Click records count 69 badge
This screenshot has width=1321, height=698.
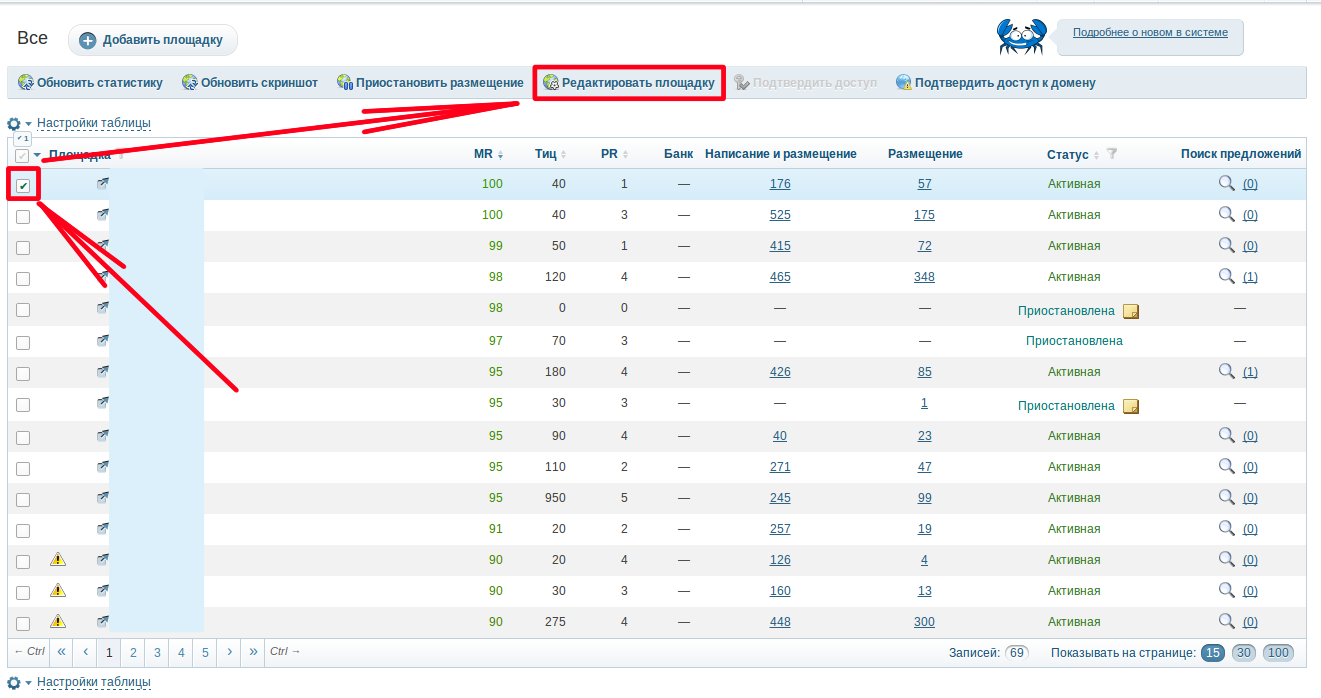point(1017,653)
